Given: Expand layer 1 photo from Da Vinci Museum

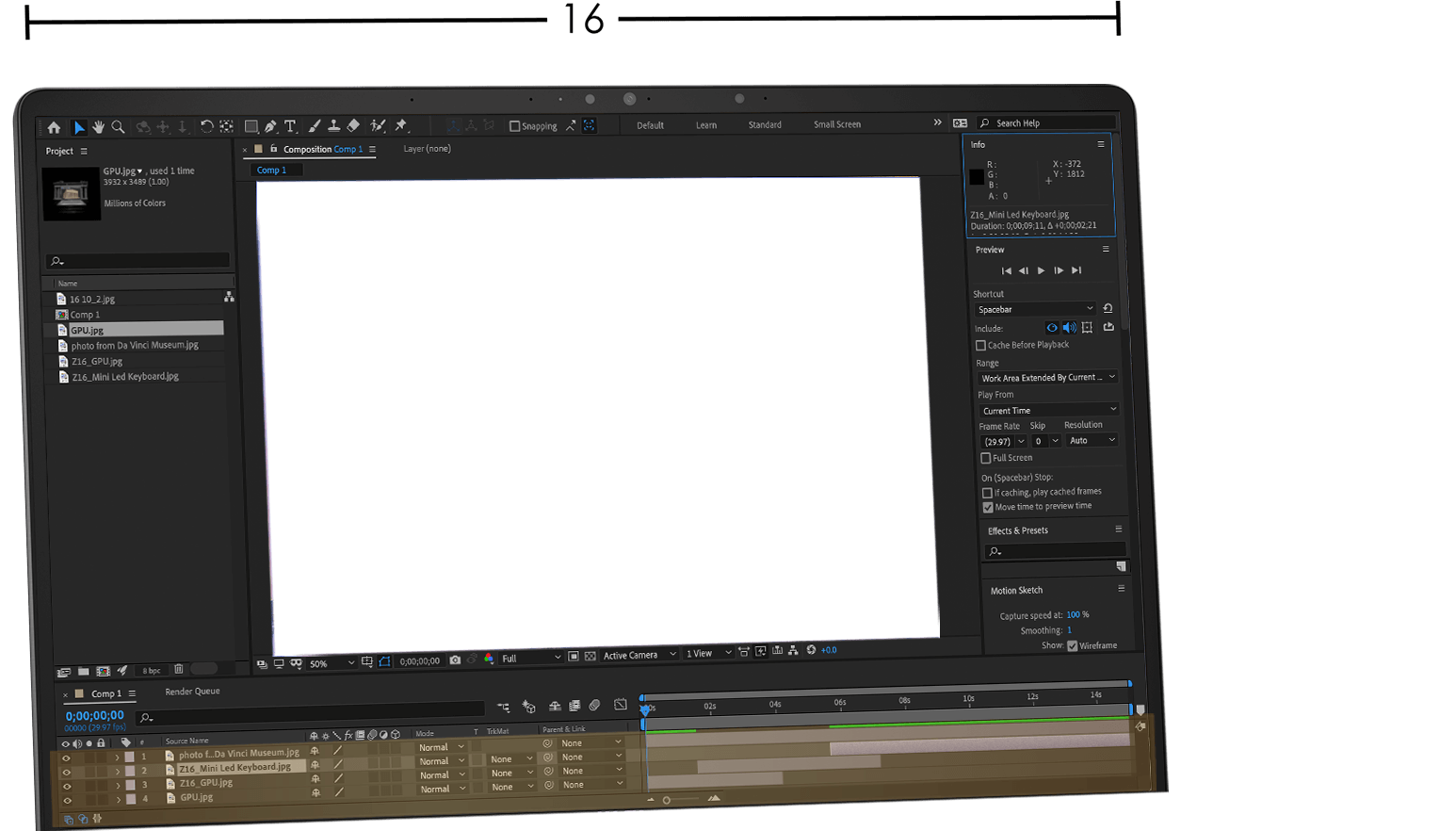Looking at the screenshot, I should click(x=117, y=756).
